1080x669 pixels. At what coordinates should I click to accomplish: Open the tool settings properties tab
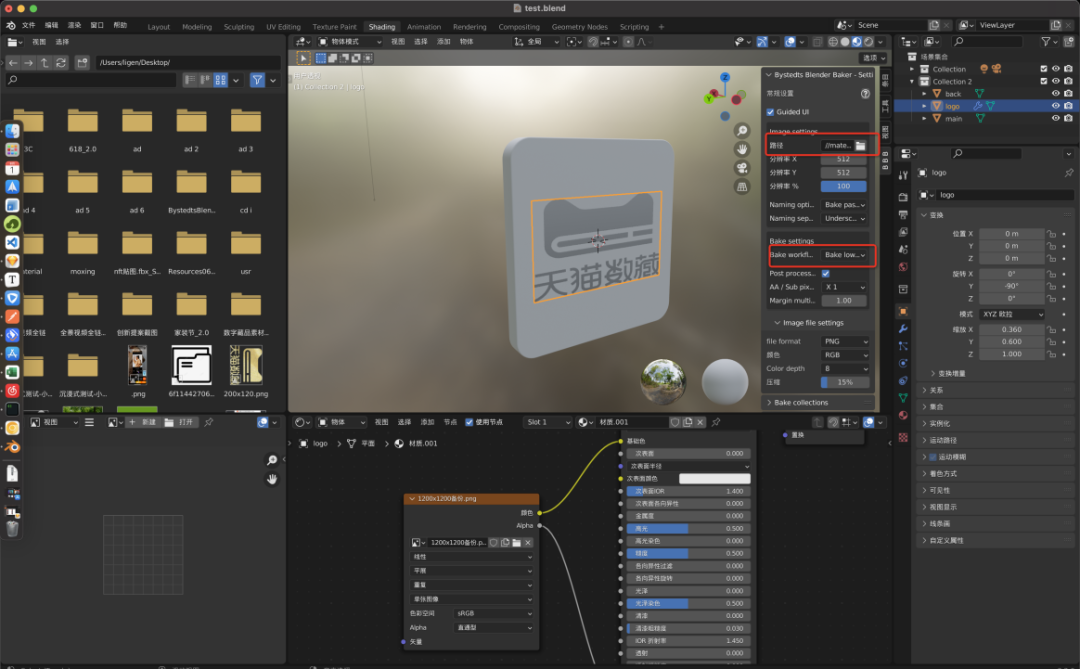pos(903,174)
